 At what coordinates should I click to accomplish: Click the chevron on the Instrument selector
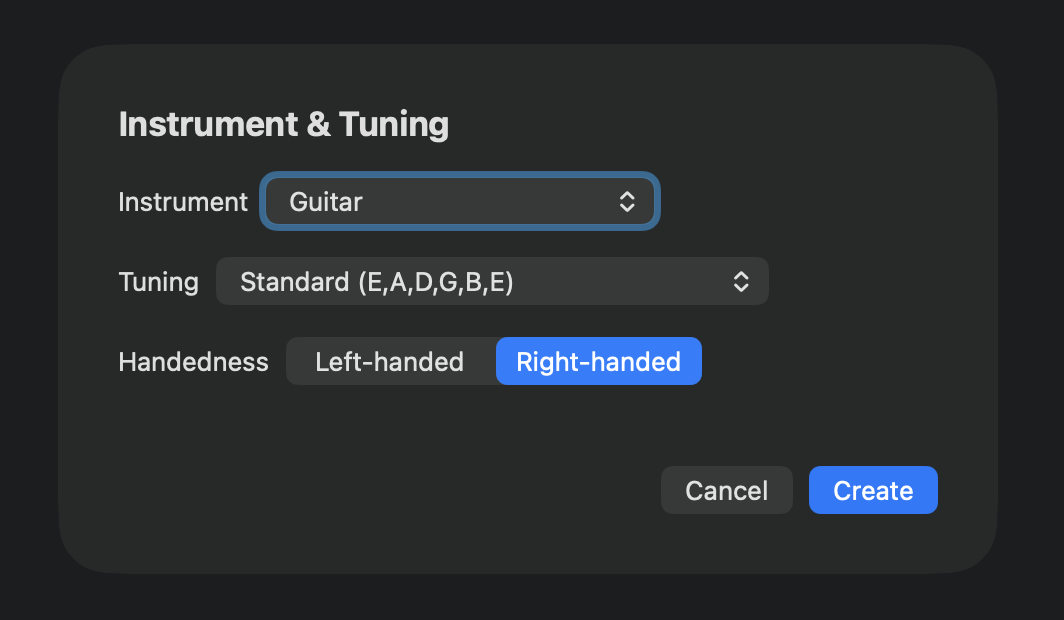tap(627, 201)
